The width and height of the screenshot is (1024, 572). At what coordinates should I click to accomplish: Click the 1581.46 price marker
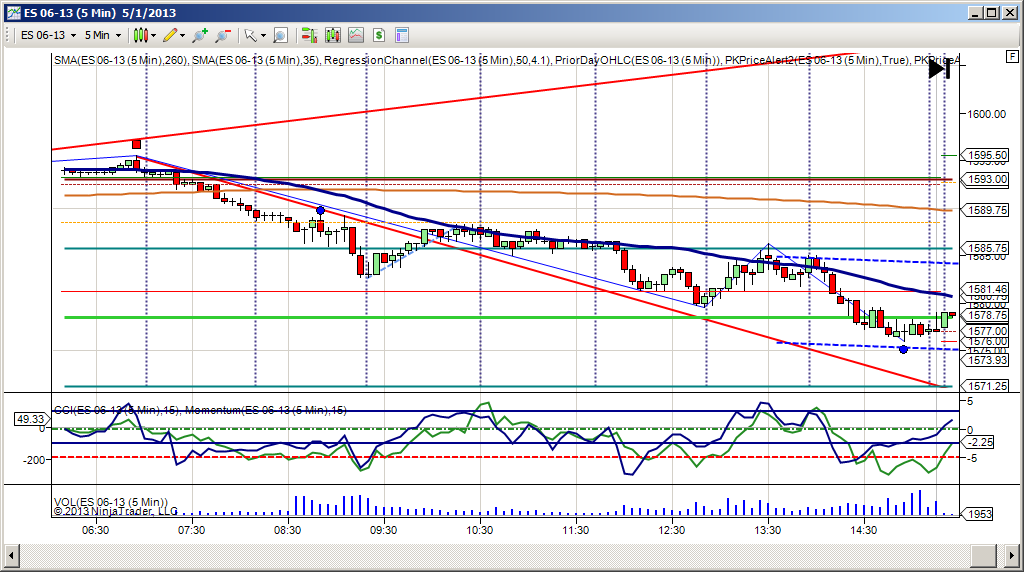pos(987,289)
